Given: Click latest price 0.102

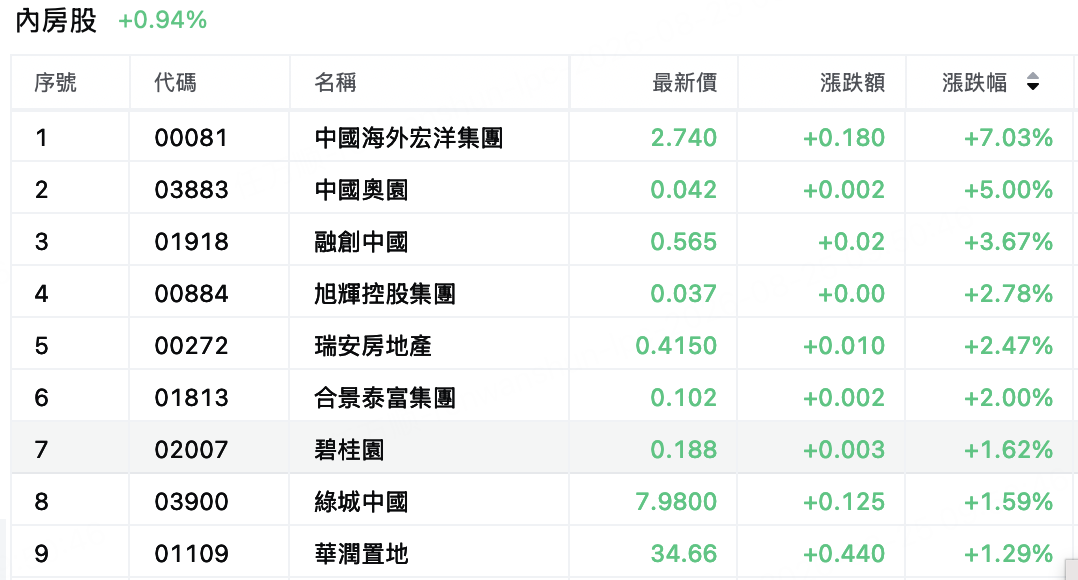Looking at the screenshot, I should tap(684, 398).
